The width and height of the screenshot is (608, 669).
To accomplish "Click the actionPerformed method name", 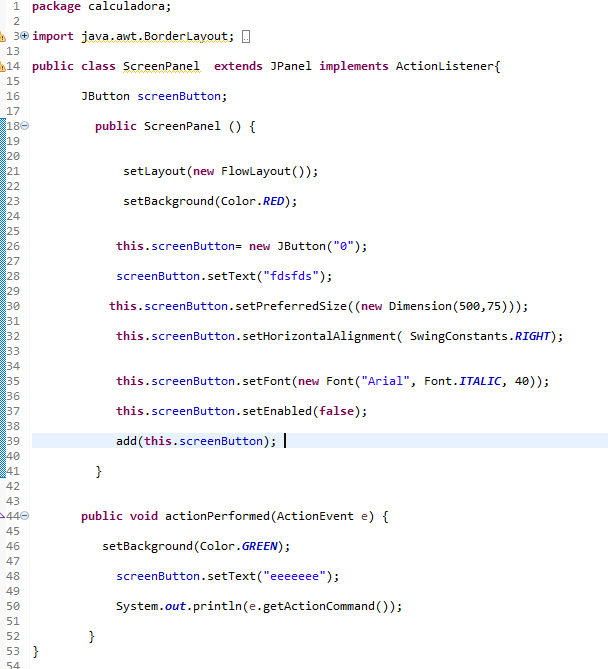I will click(217, 516).
